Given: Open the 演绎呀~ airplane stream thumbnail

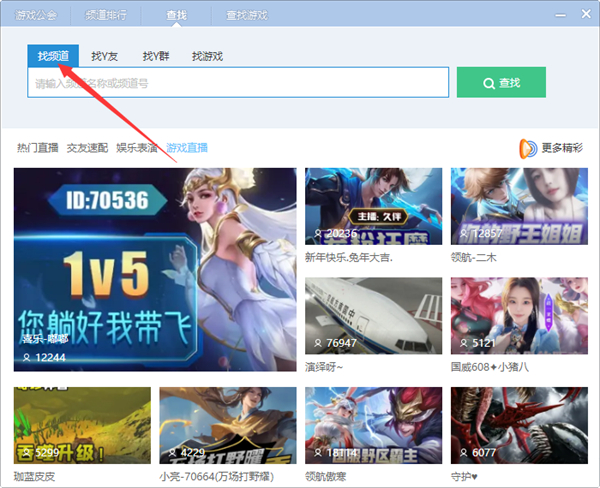Looking at the screenshot, I should pyautogui.click(x=373, y=315).
